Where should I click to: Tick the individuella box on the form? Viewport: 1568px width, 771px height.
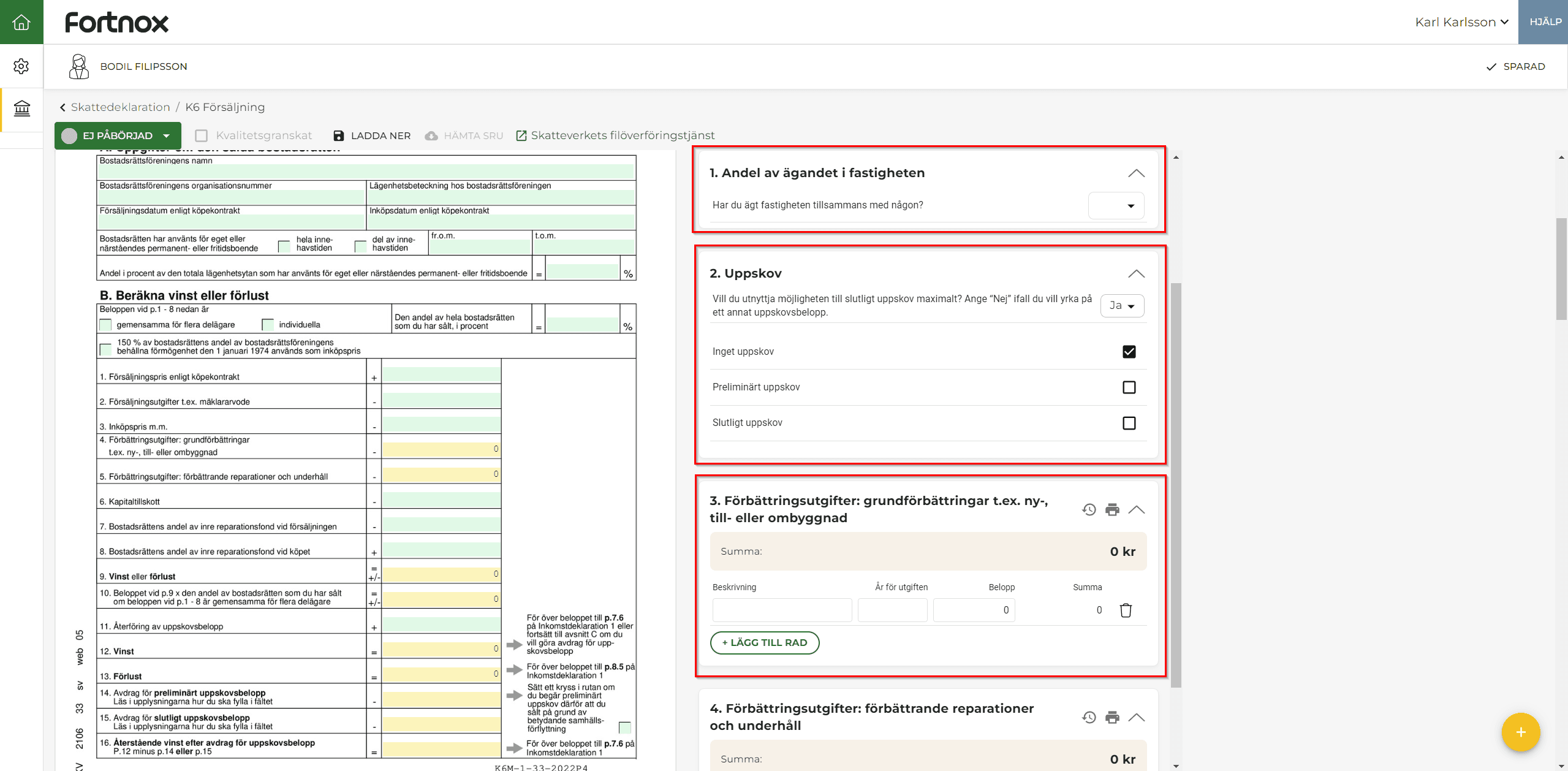coord(267,324)
